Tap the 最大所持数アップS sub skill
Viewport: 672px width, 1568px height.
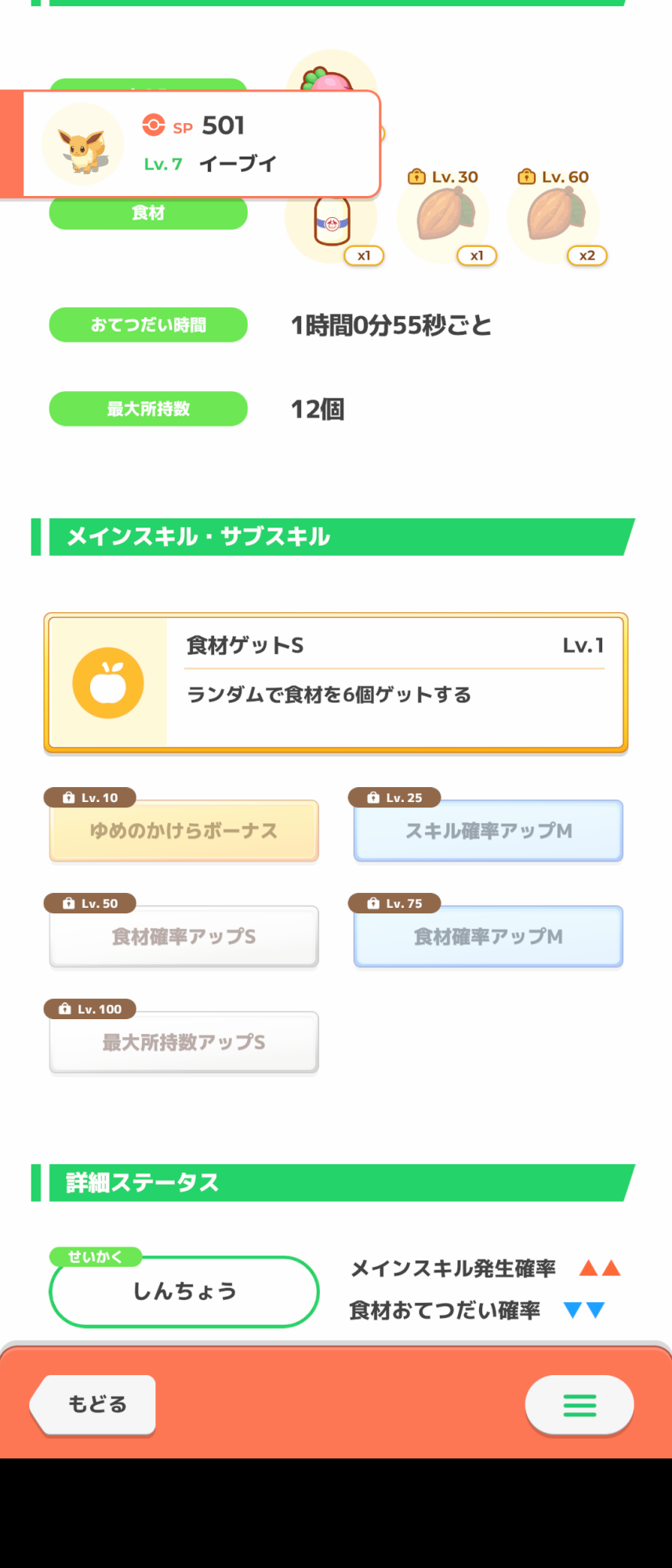click(x=183, y=1043)
